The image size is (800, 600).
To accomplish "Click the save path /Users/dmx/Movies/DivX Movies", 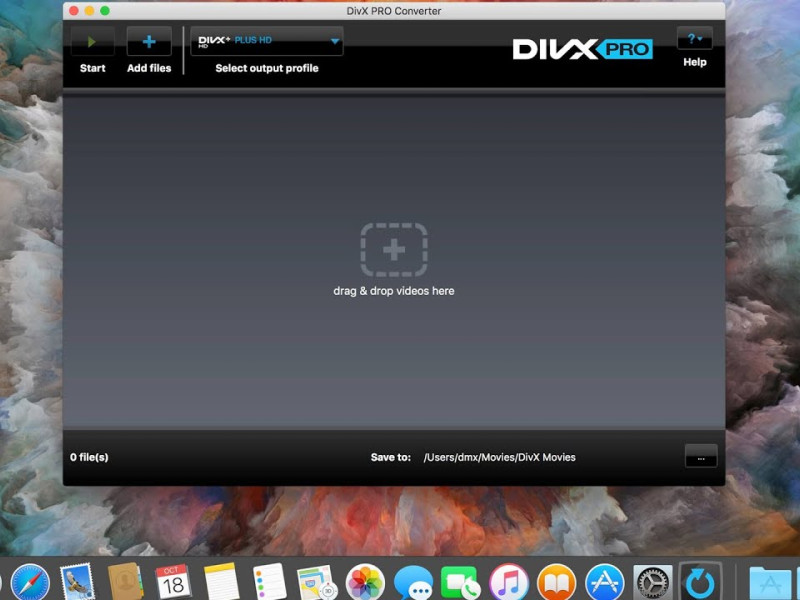I will [x=499, y=457].
